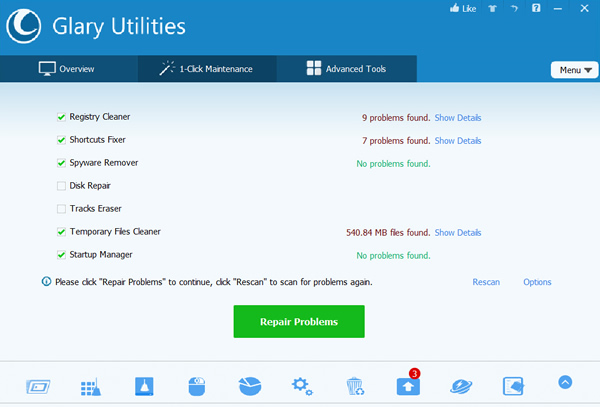The height and width of the screenshot is (407, 600).
Task: Open the File Shredder eraser icon
Action: coord(513,386)
